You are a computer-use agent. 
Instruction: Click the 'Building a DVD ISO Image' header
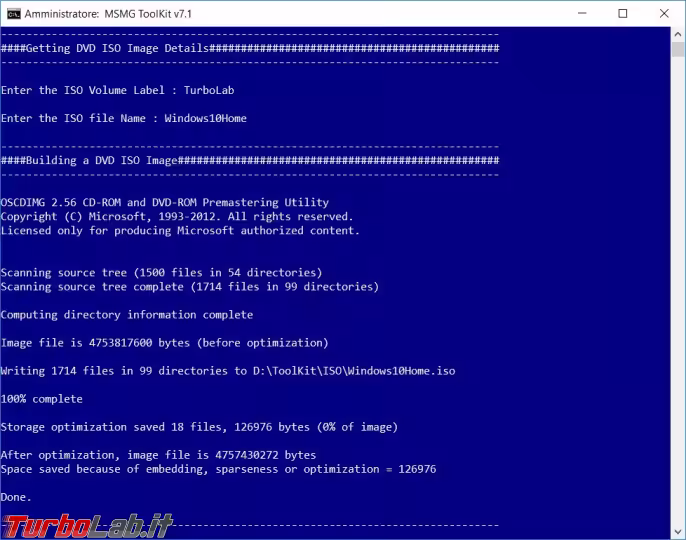[x=102, y=160]
